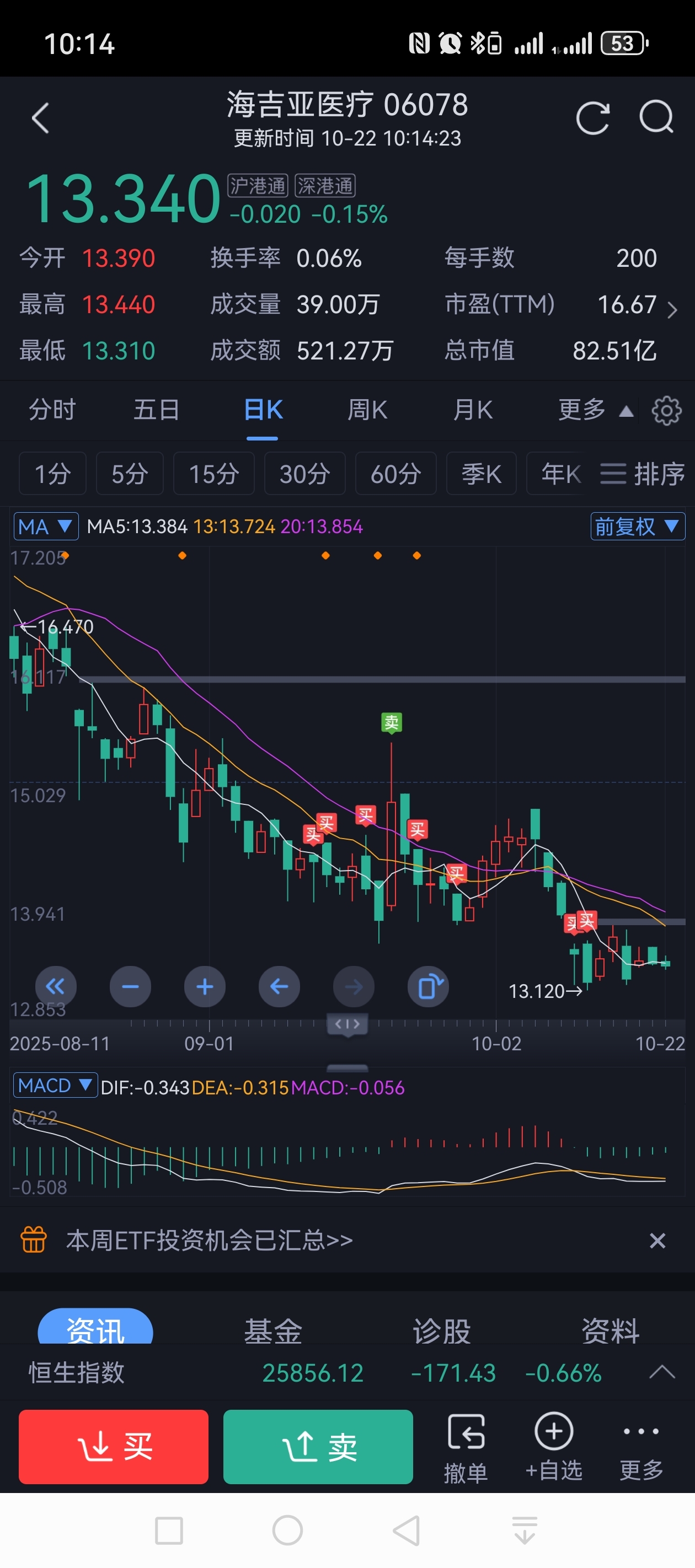The height and width of the screenshot is (1568, 695).
Task: Rotate chart to landscape view
Action: 428,986
